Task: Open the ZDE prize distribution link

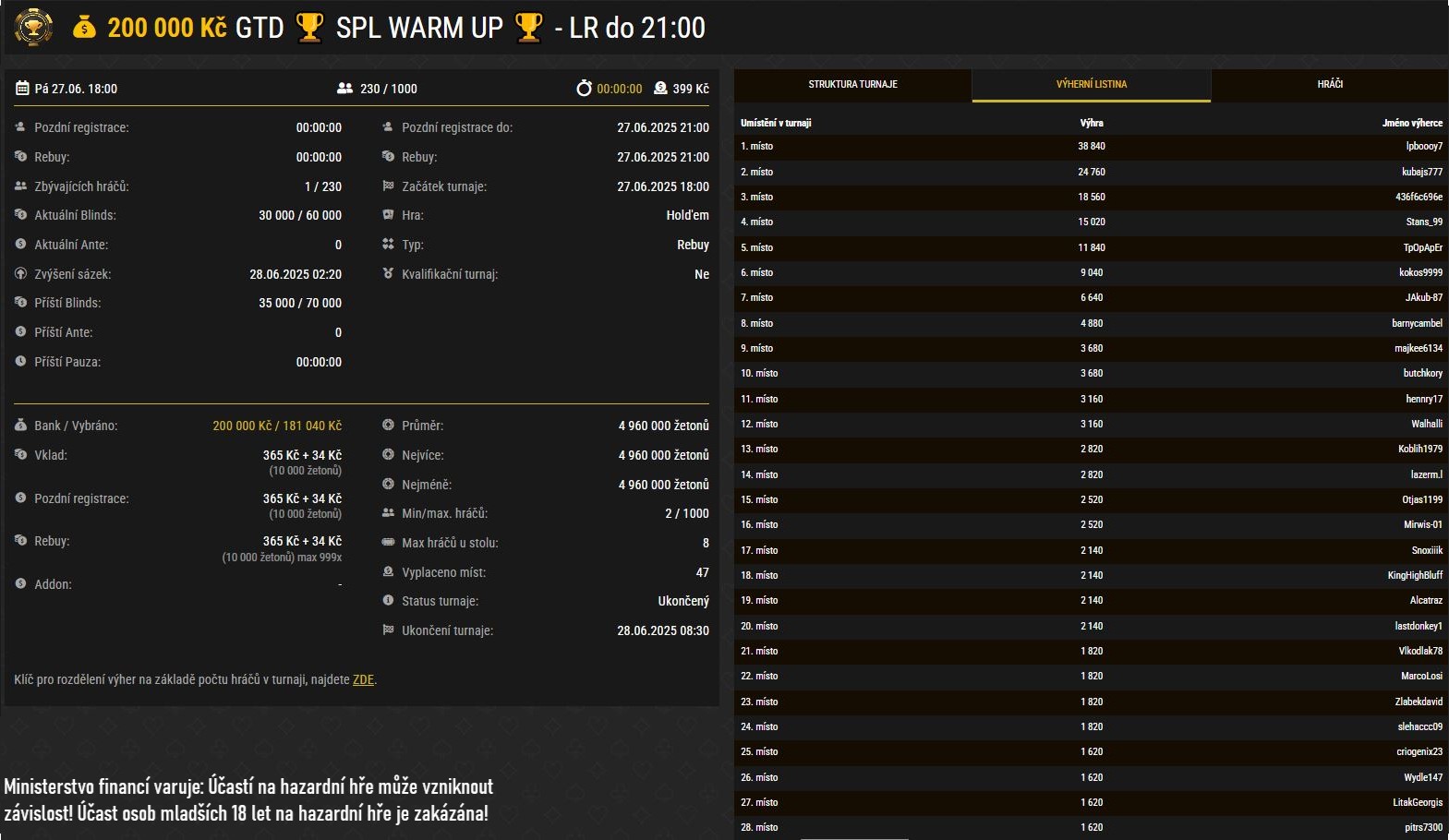Action: coord(363,679)
